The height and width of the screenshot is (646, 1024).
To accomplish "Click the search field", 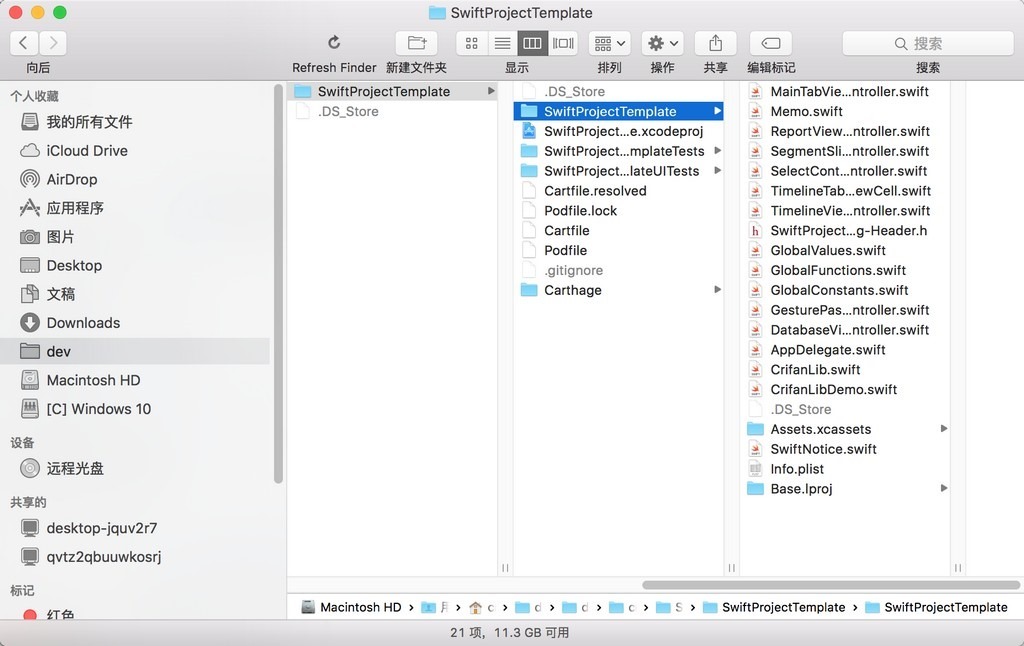I will [927, 43].
